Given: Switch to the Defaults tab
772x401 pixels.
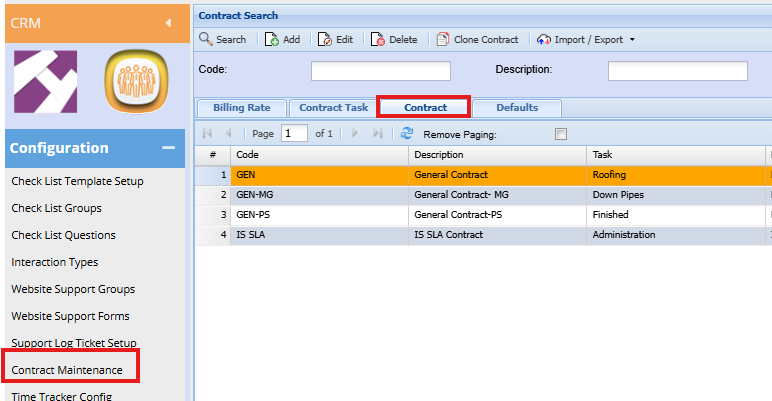Looking at the screenshot, I should coord(517,108).
